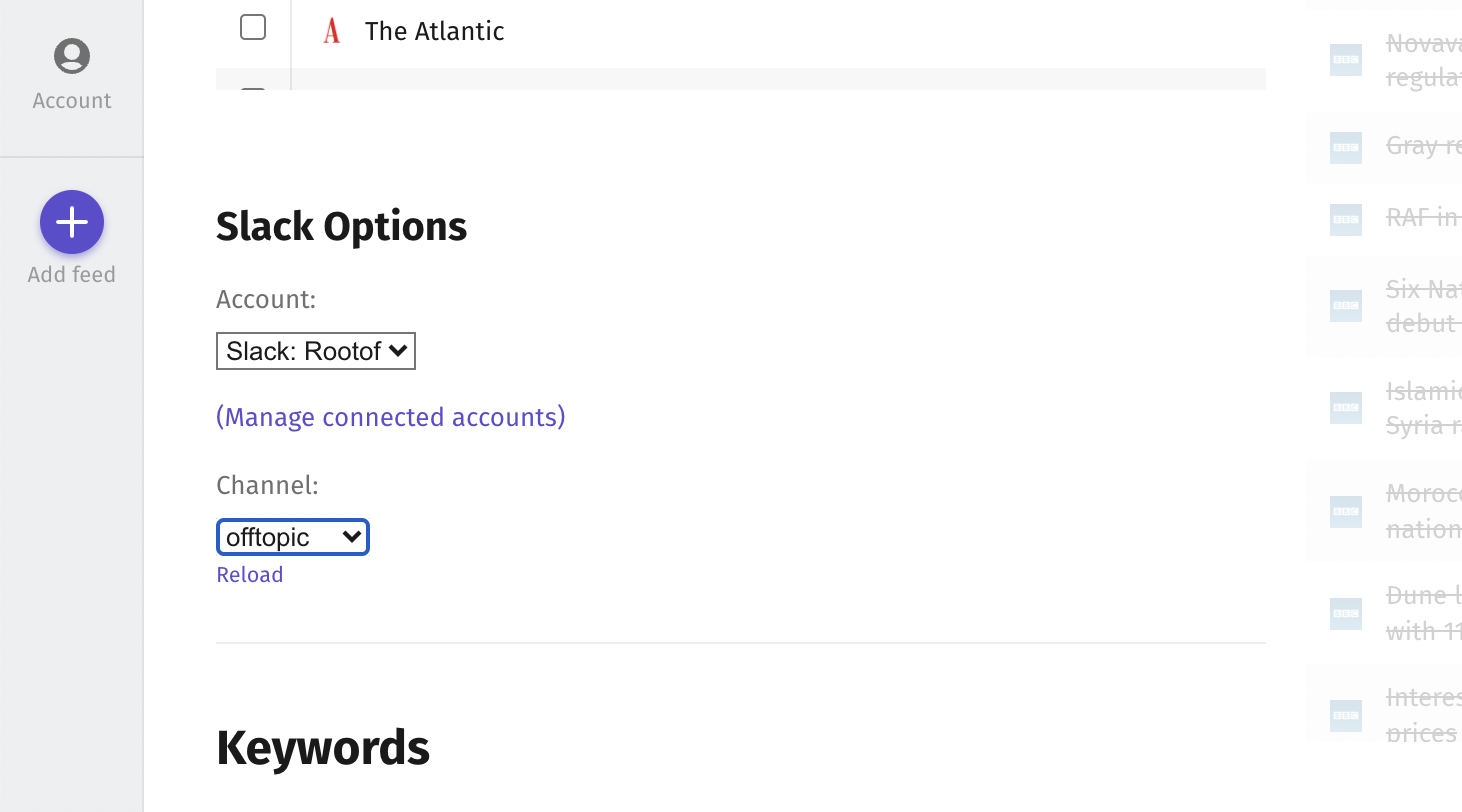Screen dimensions: 1462x812
Task: Open the Channel dropdown showing offtopic
Action: point(292,537)
